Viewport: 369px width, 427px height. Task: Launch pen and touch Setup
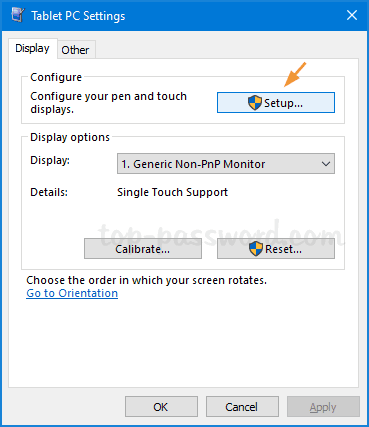coord(276,103)
